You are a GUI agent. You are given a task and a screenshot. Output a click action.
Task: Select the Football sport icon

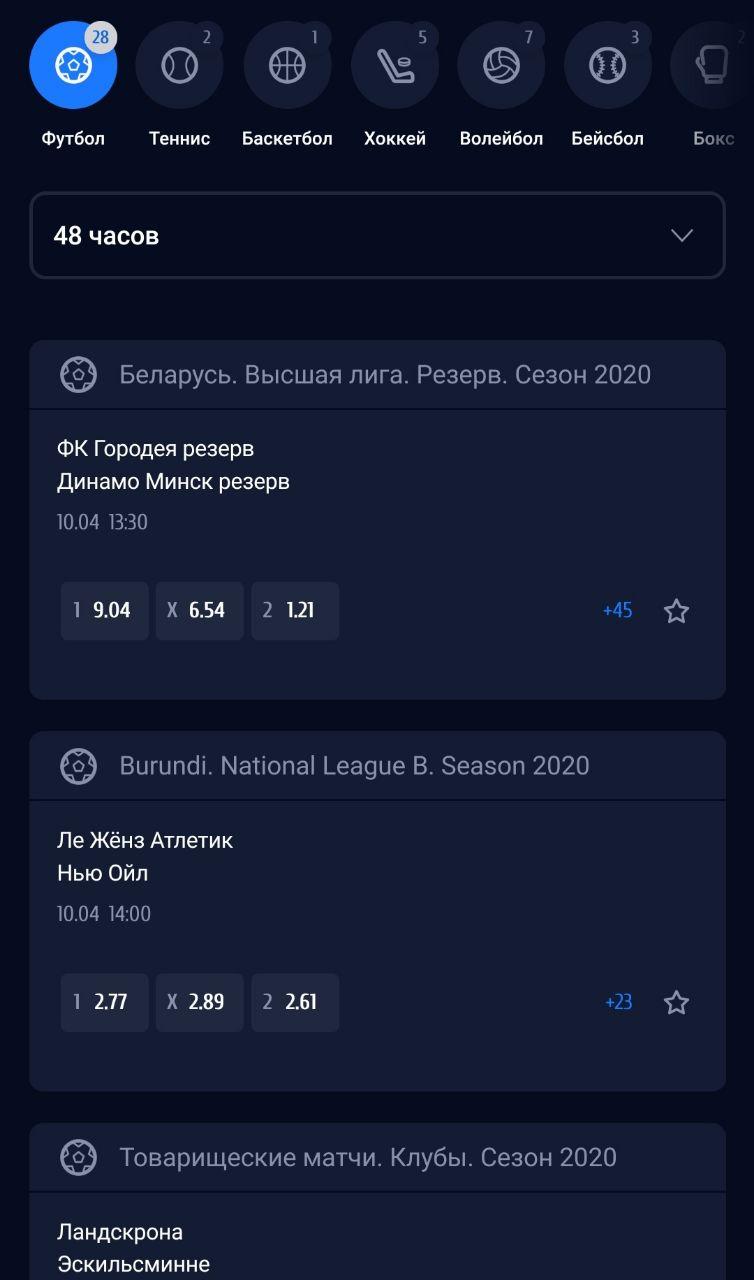point(73,66)
